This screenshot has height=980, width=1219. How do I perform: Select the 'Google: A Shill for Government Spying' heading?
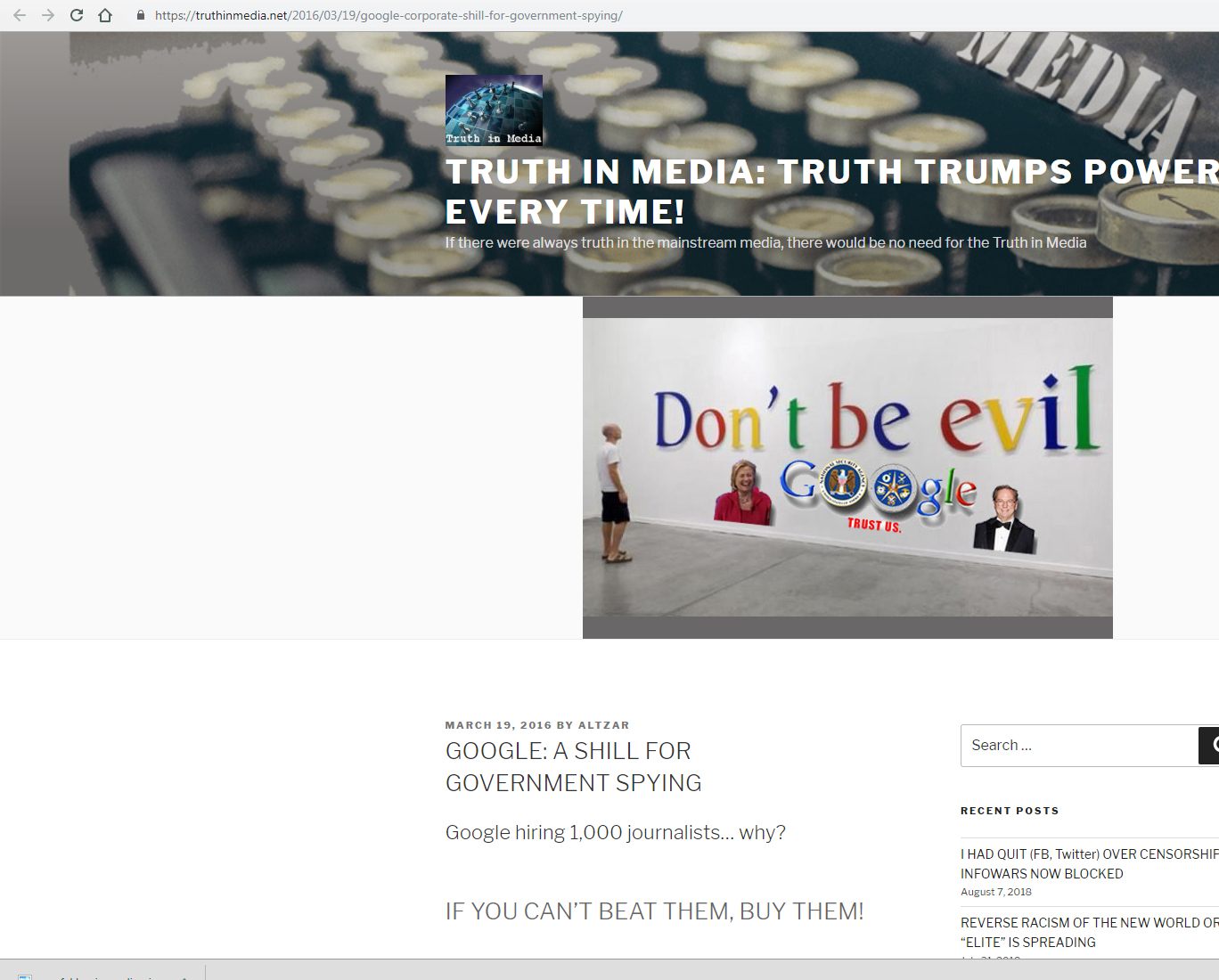click(x=573, y=767)
